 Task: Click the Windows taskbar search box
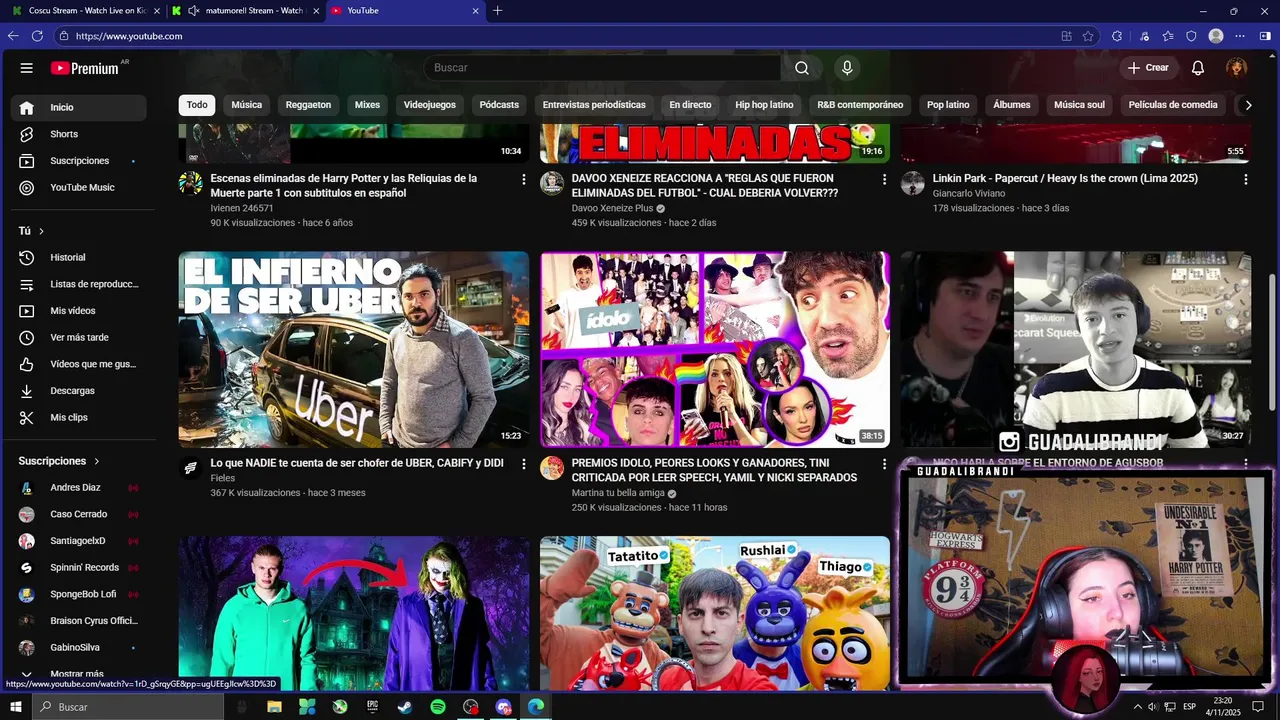click(x=129, y=707)
